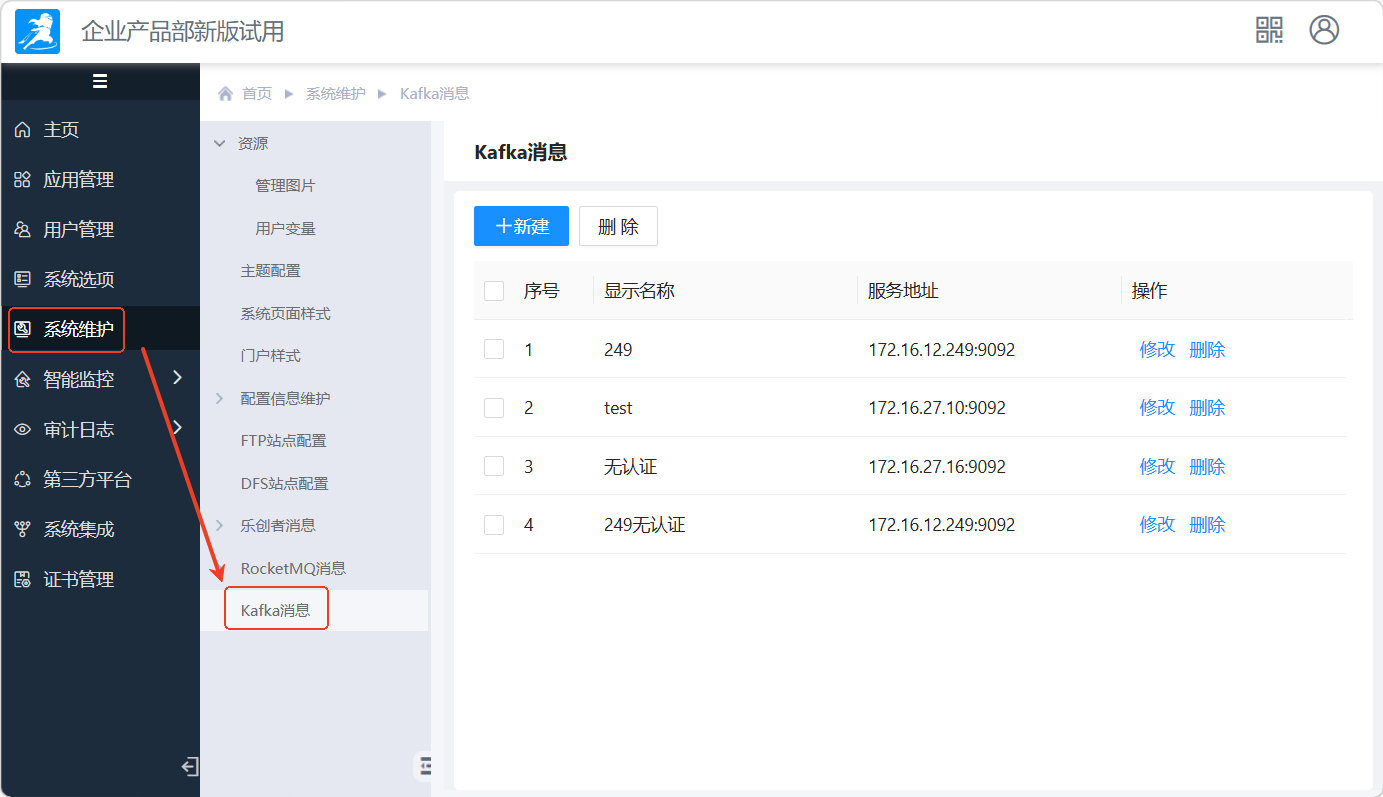Click 修改 link for the 无认证 row
The image size is (1383, 797).
1157,467
